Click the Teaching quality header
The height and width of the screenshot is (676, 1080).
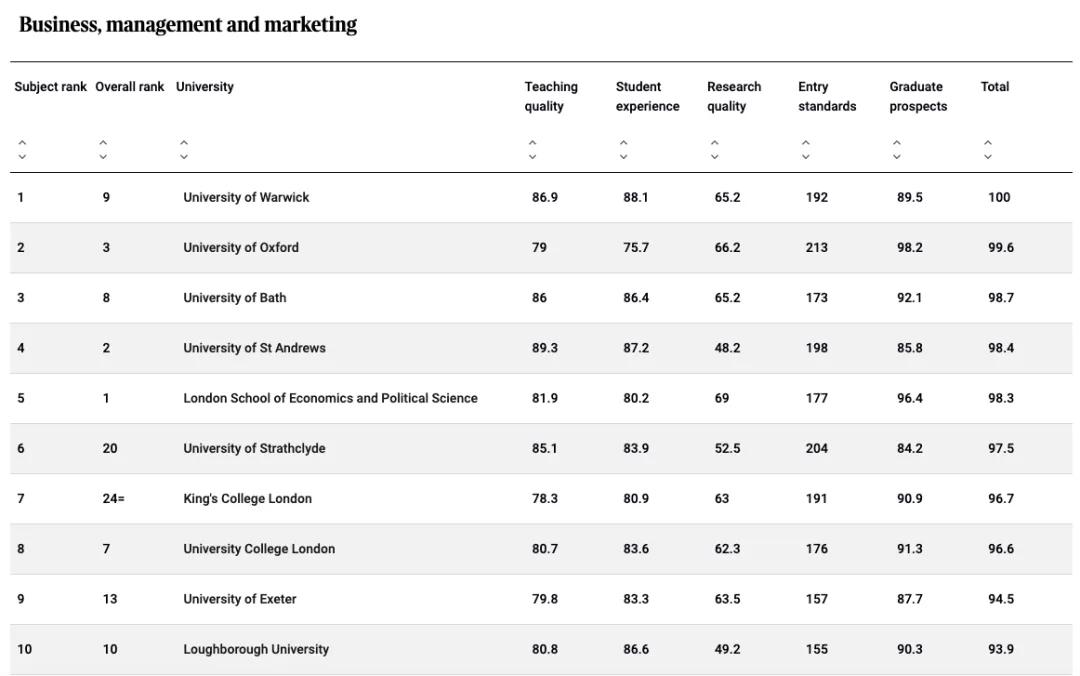pyautogui.click(x=551, y=96)
